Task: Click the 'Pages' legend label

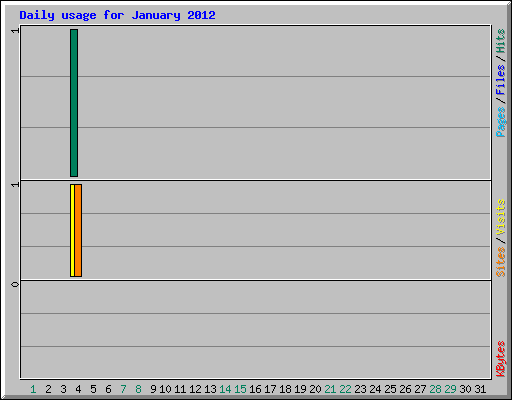Action: 500,122
